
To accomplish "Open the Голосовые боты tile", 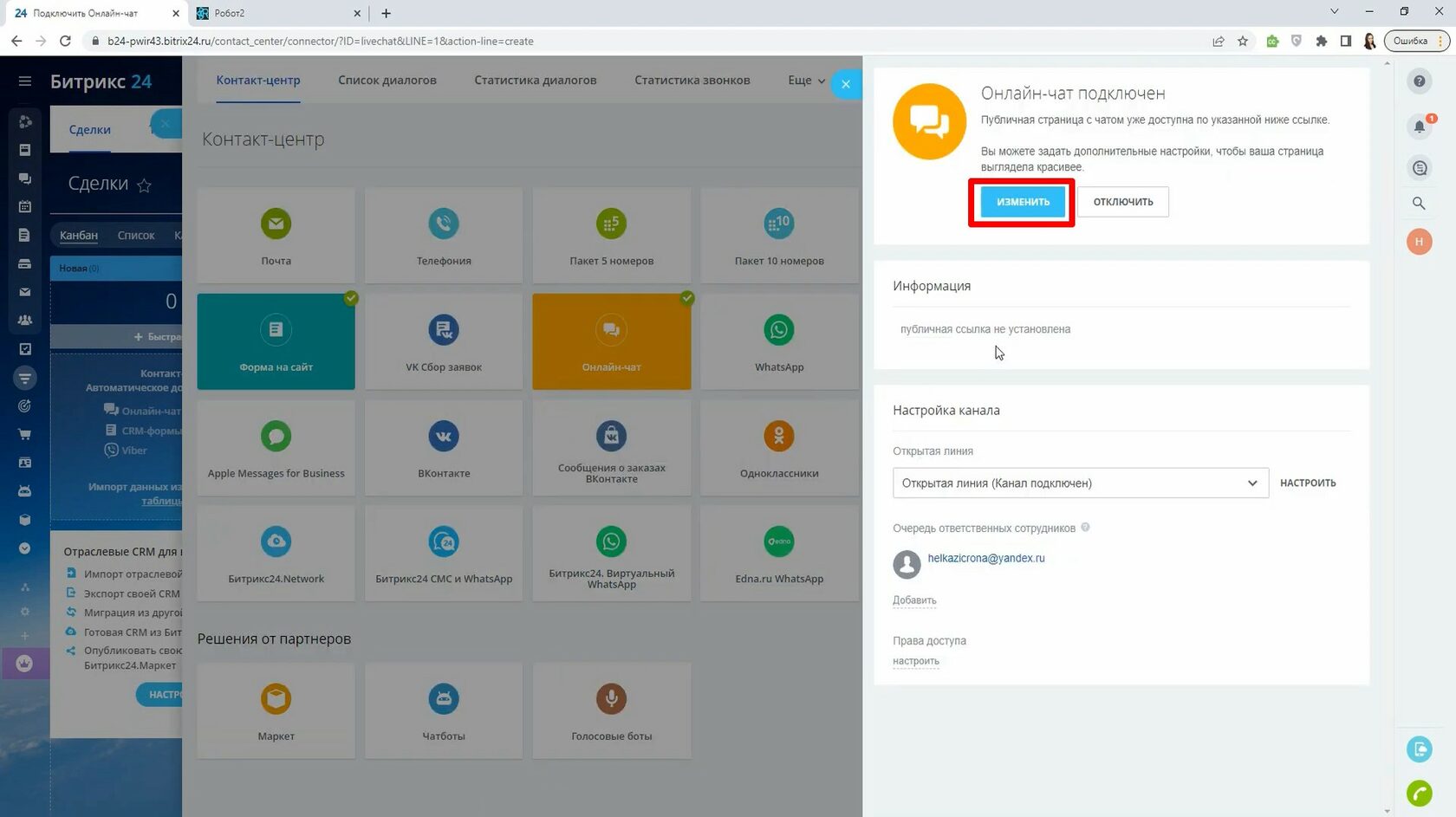I will (x=611, y=711).
